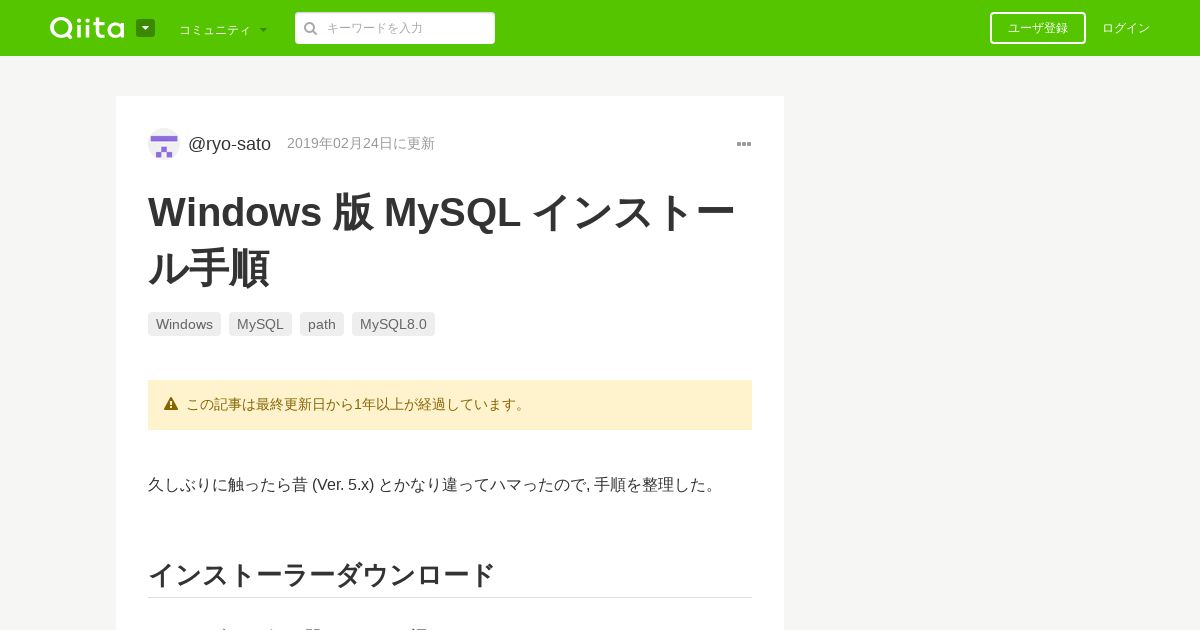Open the article's three-dot options menu

tap(744, 144)
